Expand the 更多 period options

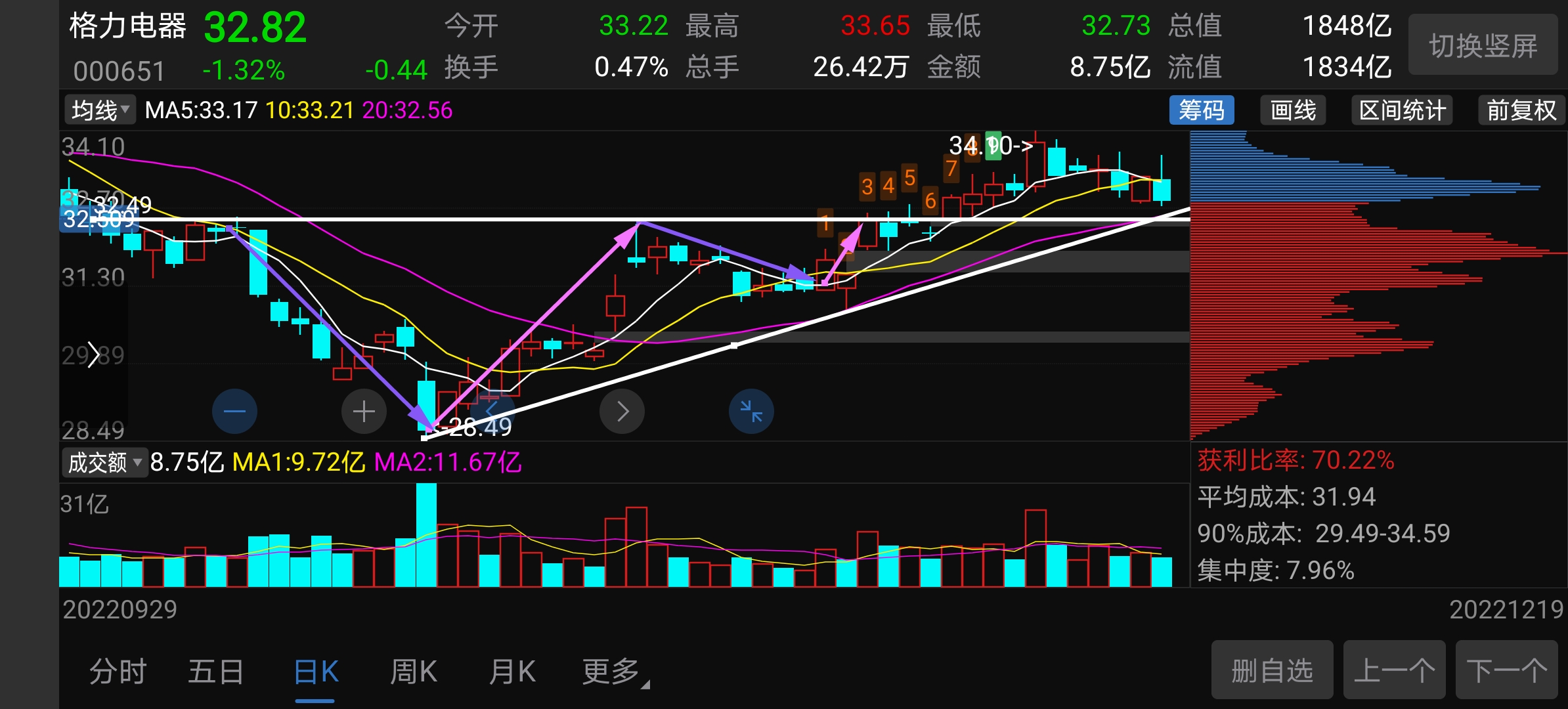pos(615,672)
